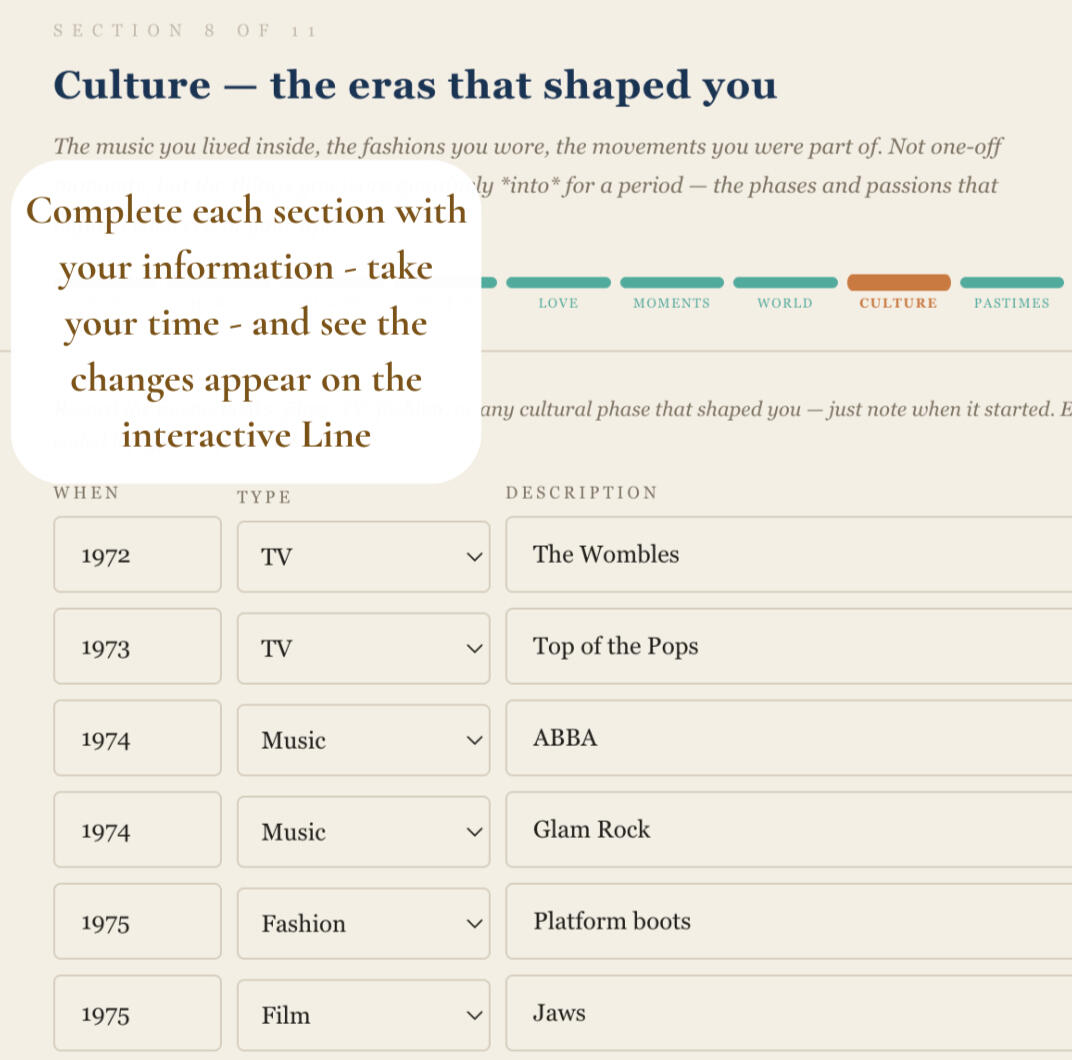Open the Music dropdown next to Glam Rock
Viewport: 1072px width, 1060px height.
click(x=363, y=832)
